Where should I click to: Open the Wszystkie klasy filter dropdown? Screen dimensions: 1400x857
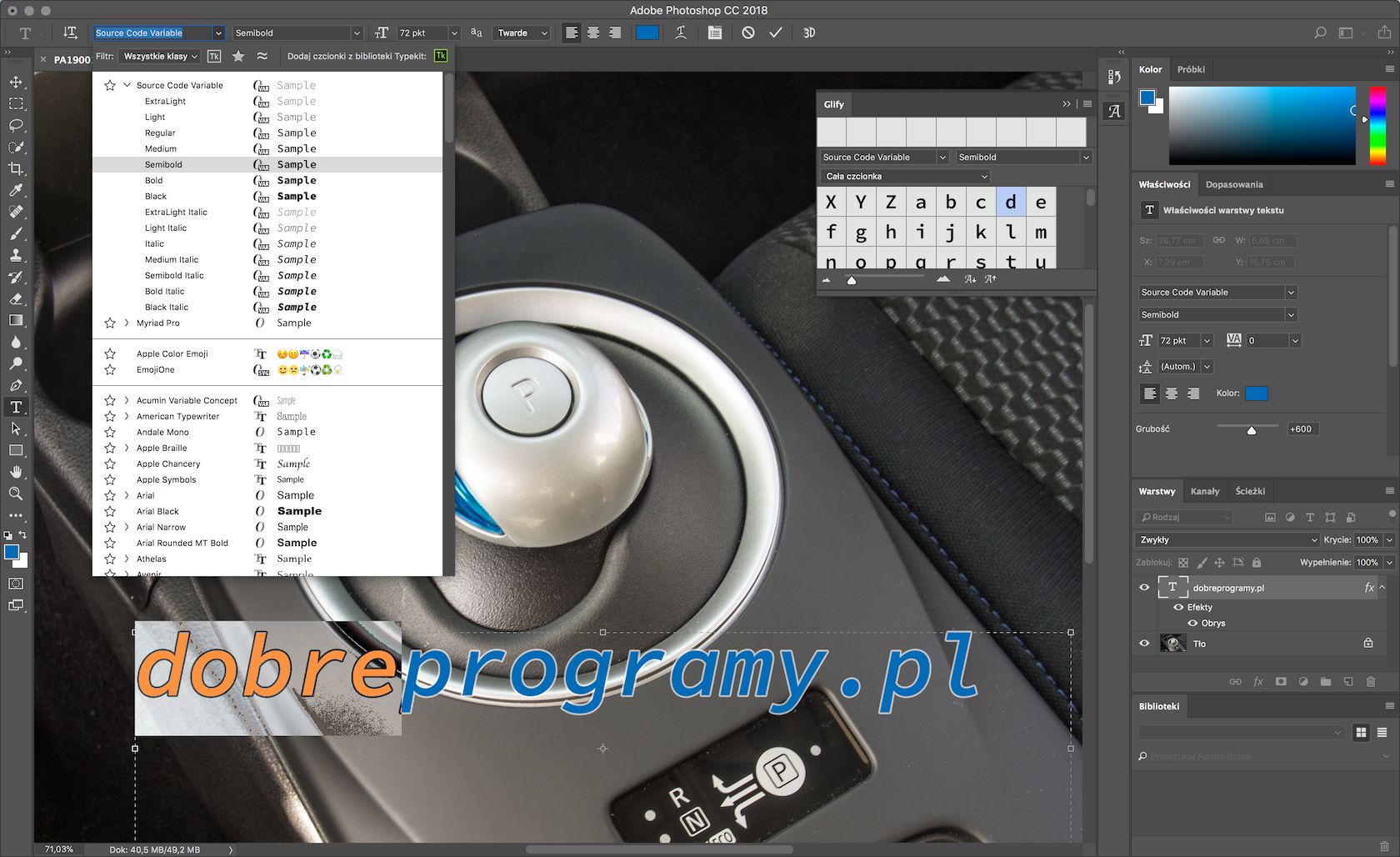pyautogui.click(x=159, y=57)
